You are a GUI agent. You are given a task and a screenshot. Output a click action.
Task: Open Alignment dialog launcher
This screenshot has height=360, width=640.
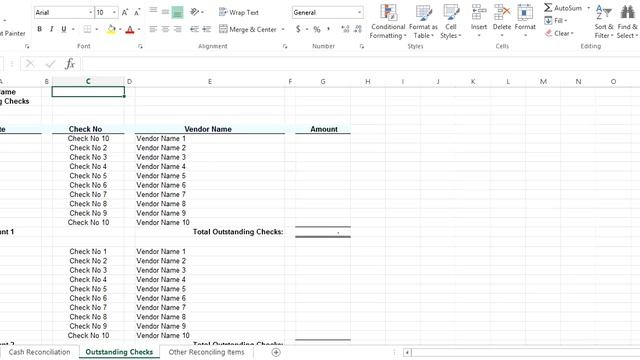point(285,47)
